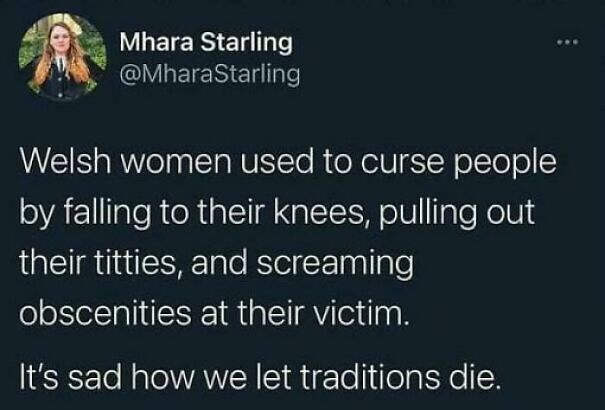Click the display name Mhara Starling
Image resolution: width=605 pixels, height=410 pixels.
tap(206, 42)
